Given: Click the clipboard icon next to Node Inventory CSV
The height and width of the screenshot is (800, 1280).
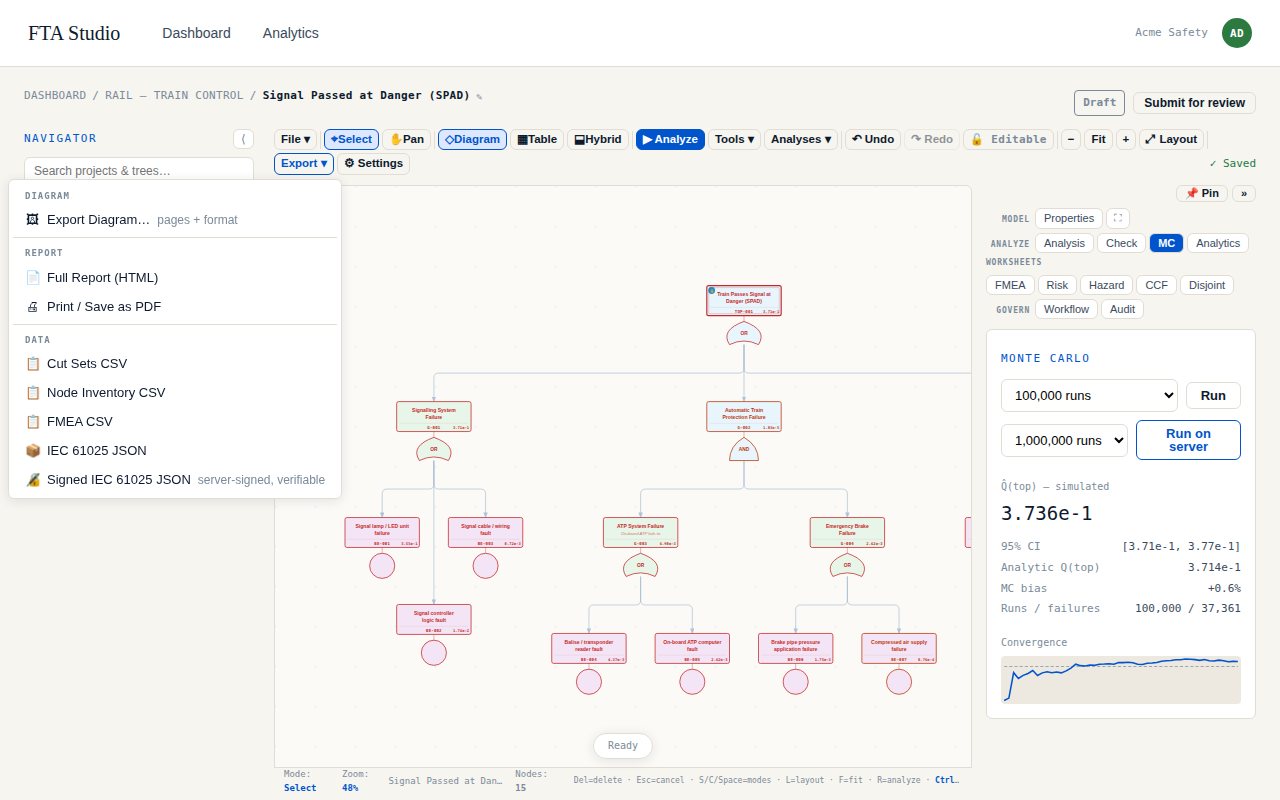Looking at the screenshot, I should (x=32, y=392).
